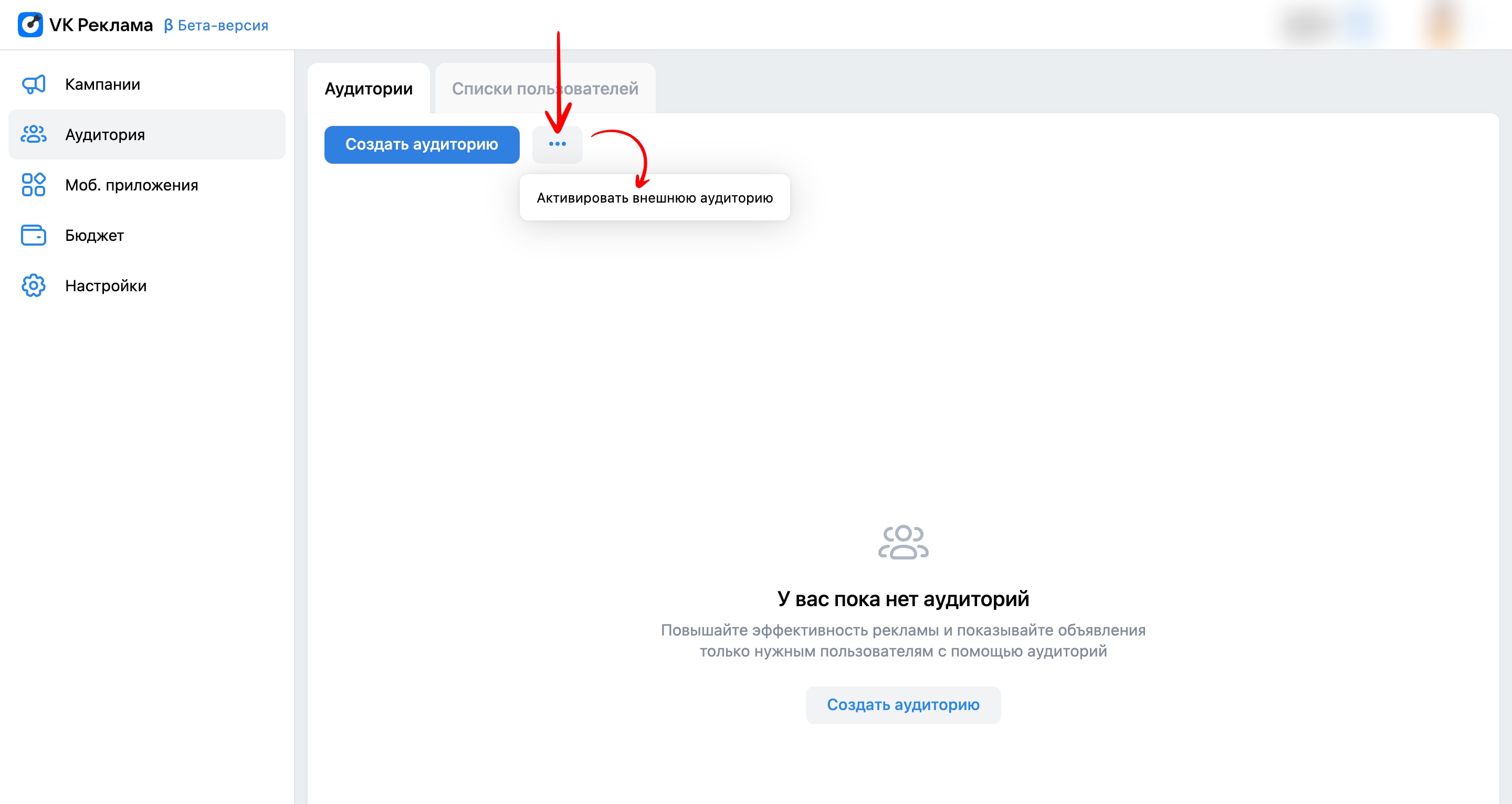Viewport: 1512px width, 804px height.
Task: Open the Кампании sidebar section
Action: pos(147,84)
